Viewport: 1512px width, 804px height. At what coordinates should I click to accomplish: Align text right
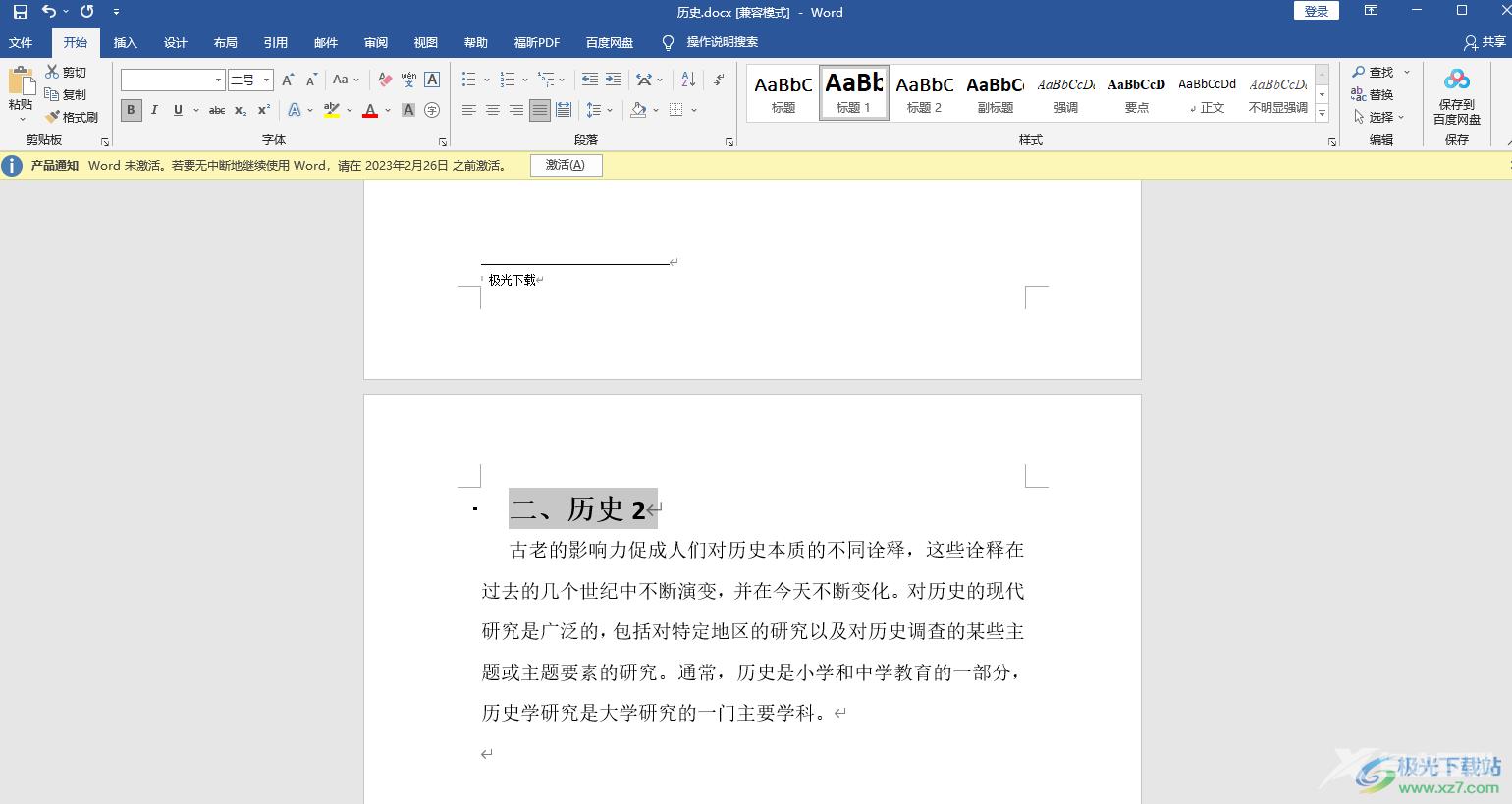click(516, 110)
